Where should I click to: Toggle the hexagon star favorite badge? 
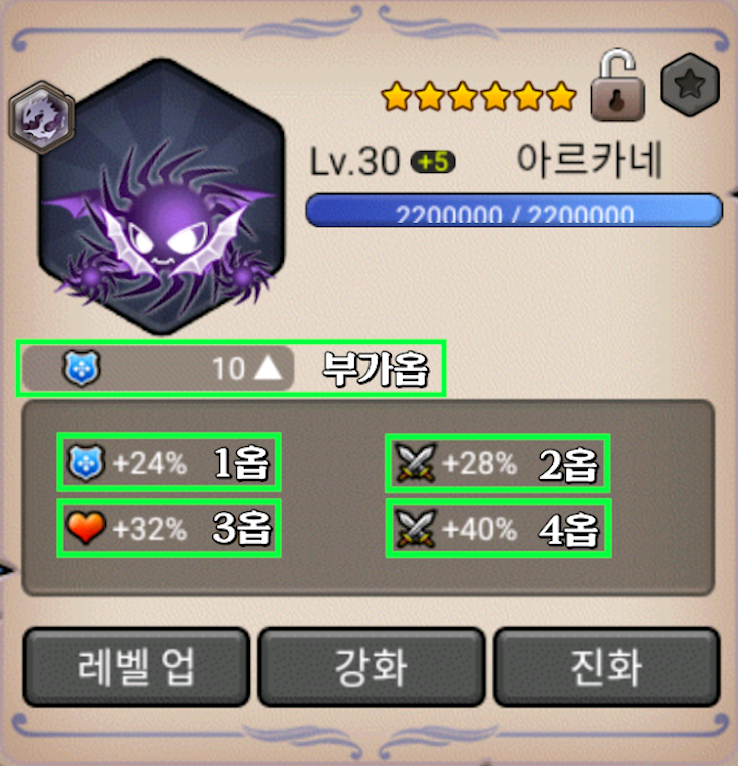tap(690, 85)
